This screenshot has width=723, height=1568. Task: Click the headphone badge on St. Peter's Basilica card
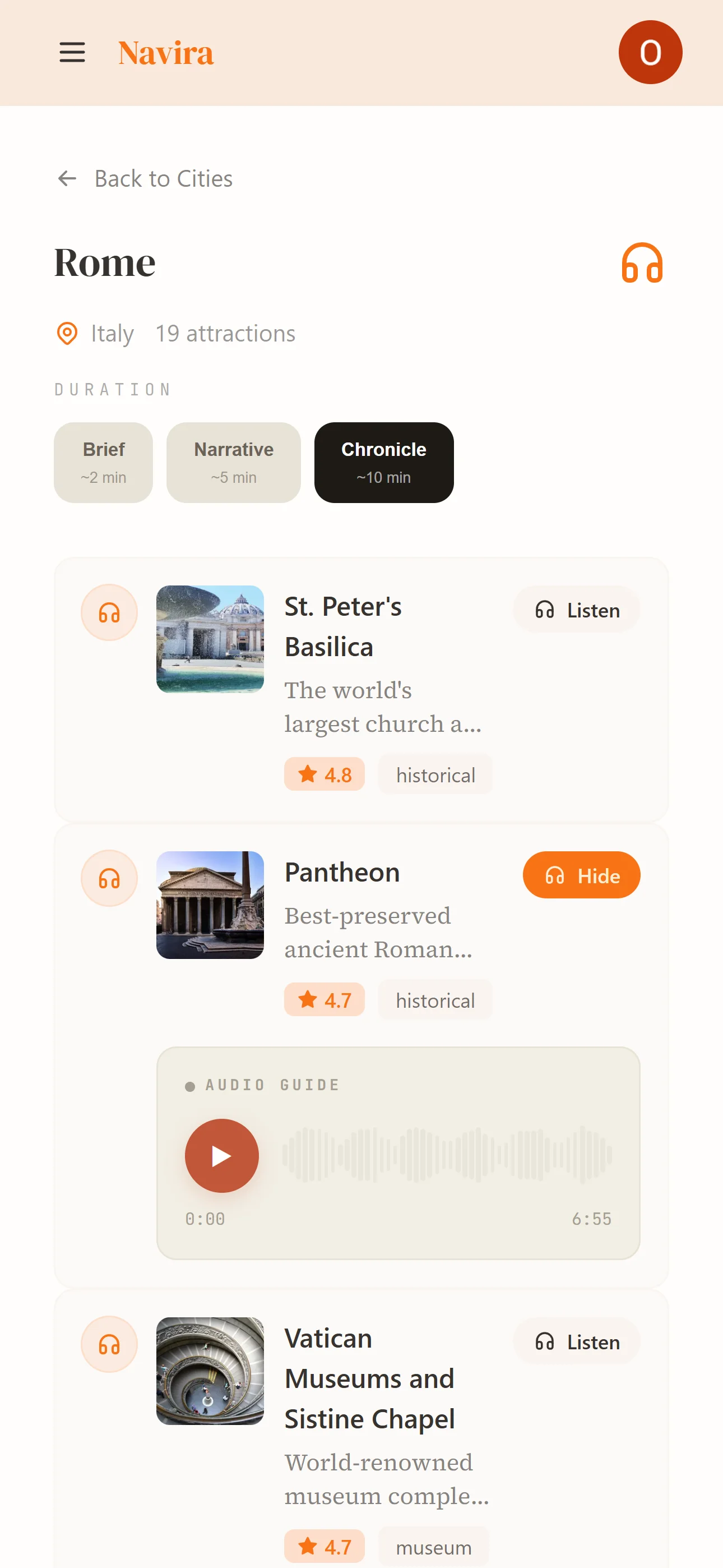tap(109, 612)
